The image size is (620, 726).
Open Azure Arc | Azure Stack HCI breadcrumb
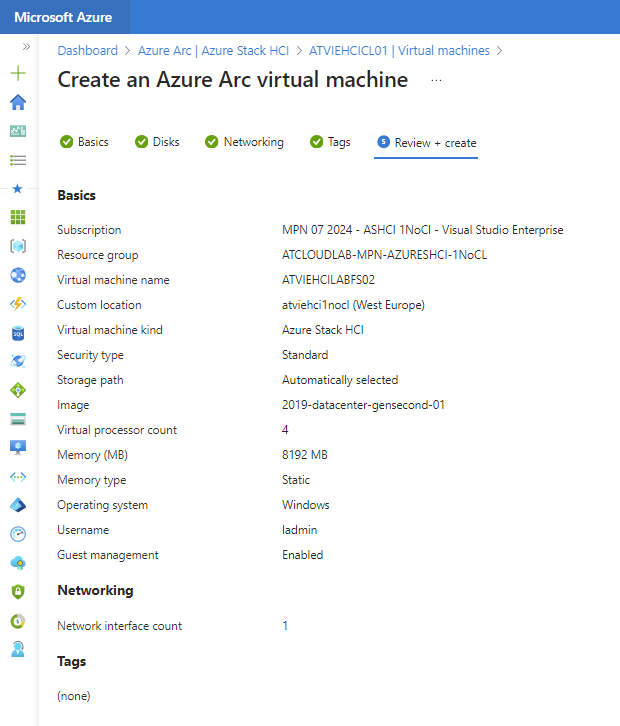tap(213, 50)
